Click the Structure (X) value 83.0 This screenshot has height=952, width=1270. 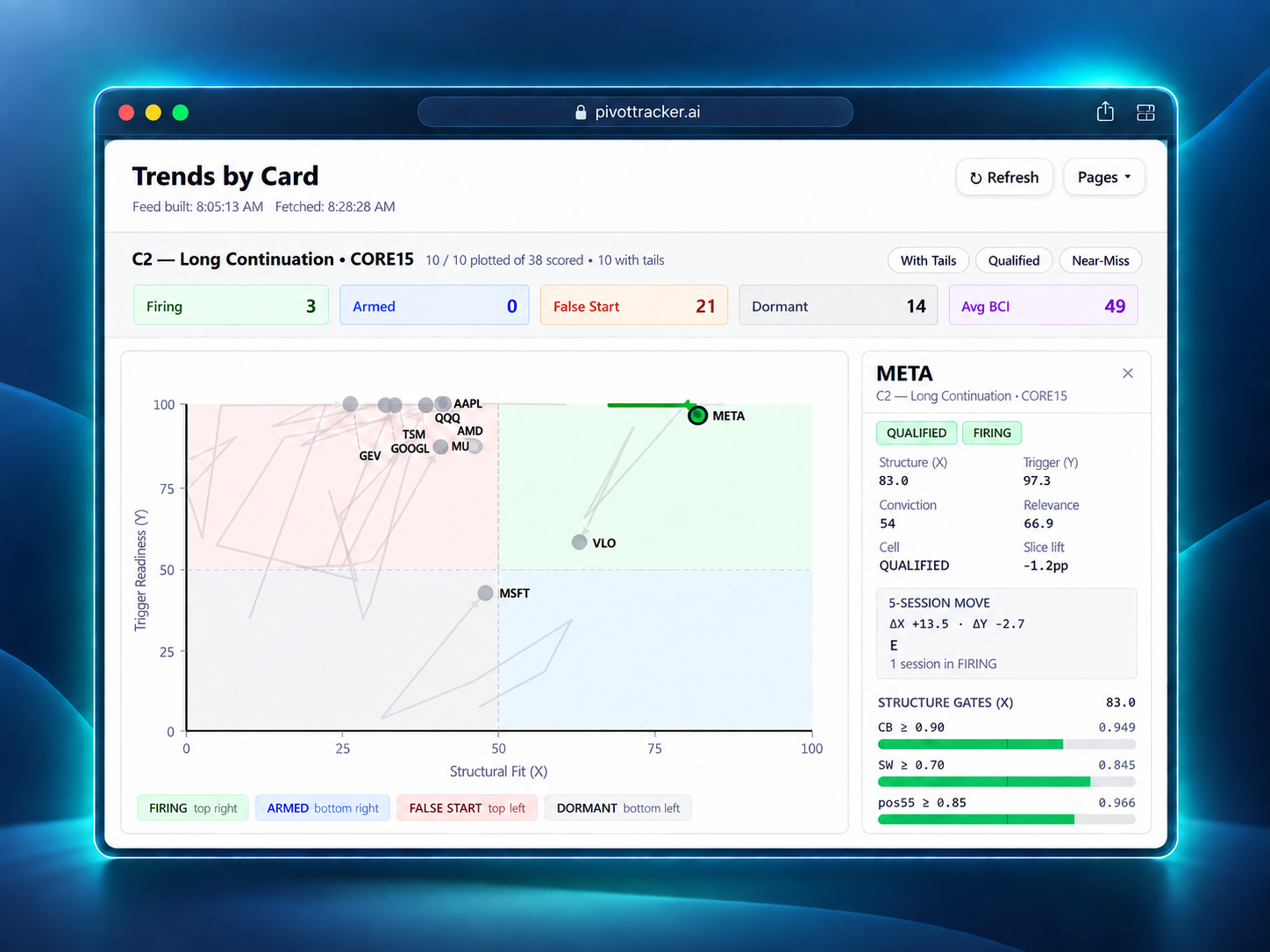pos(894,481)
